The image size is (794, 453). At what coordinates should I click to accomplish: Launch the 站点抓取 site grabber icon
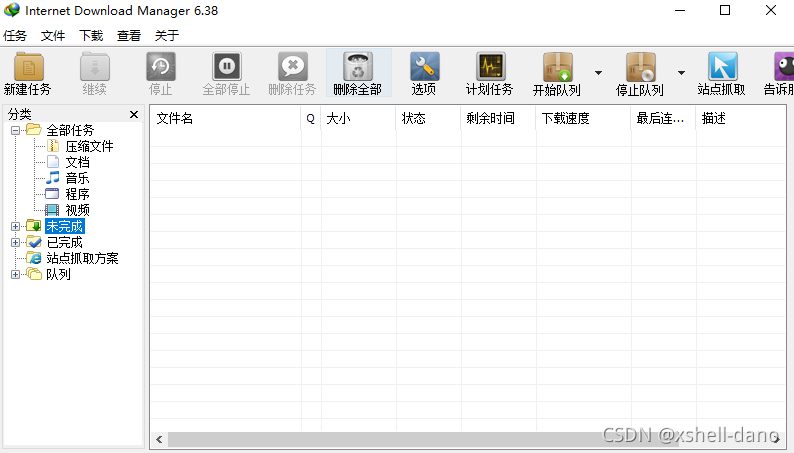723,67
